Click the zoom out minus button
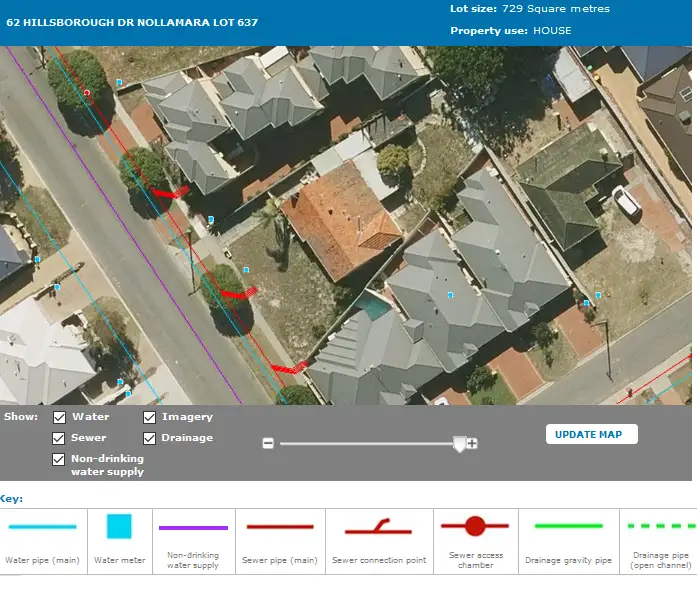Image resolution: width=700 pixels, height=592 pixels. [x=268, y=443]
